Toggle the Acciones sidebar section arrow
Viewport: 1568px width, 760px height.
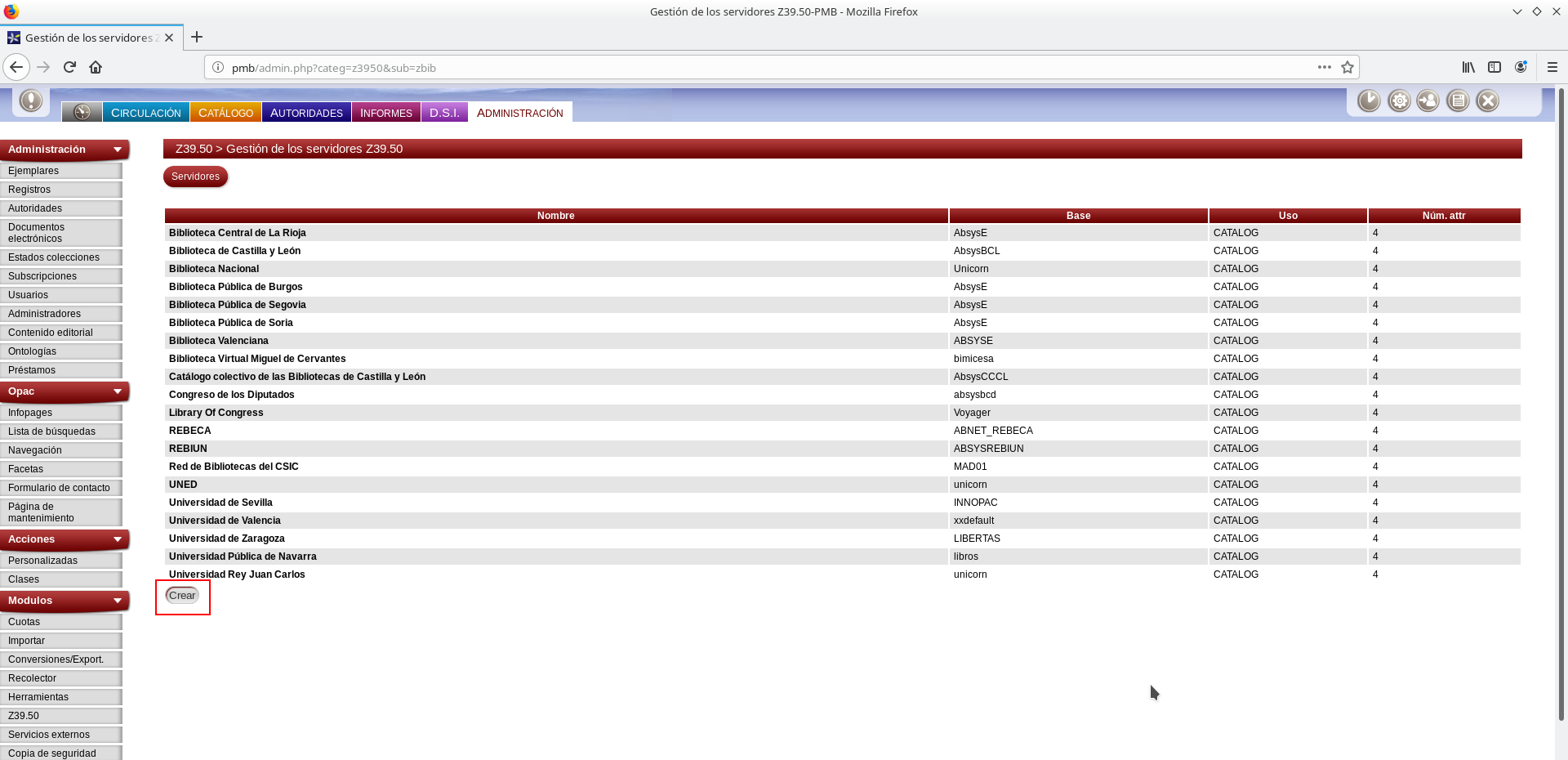118,539
